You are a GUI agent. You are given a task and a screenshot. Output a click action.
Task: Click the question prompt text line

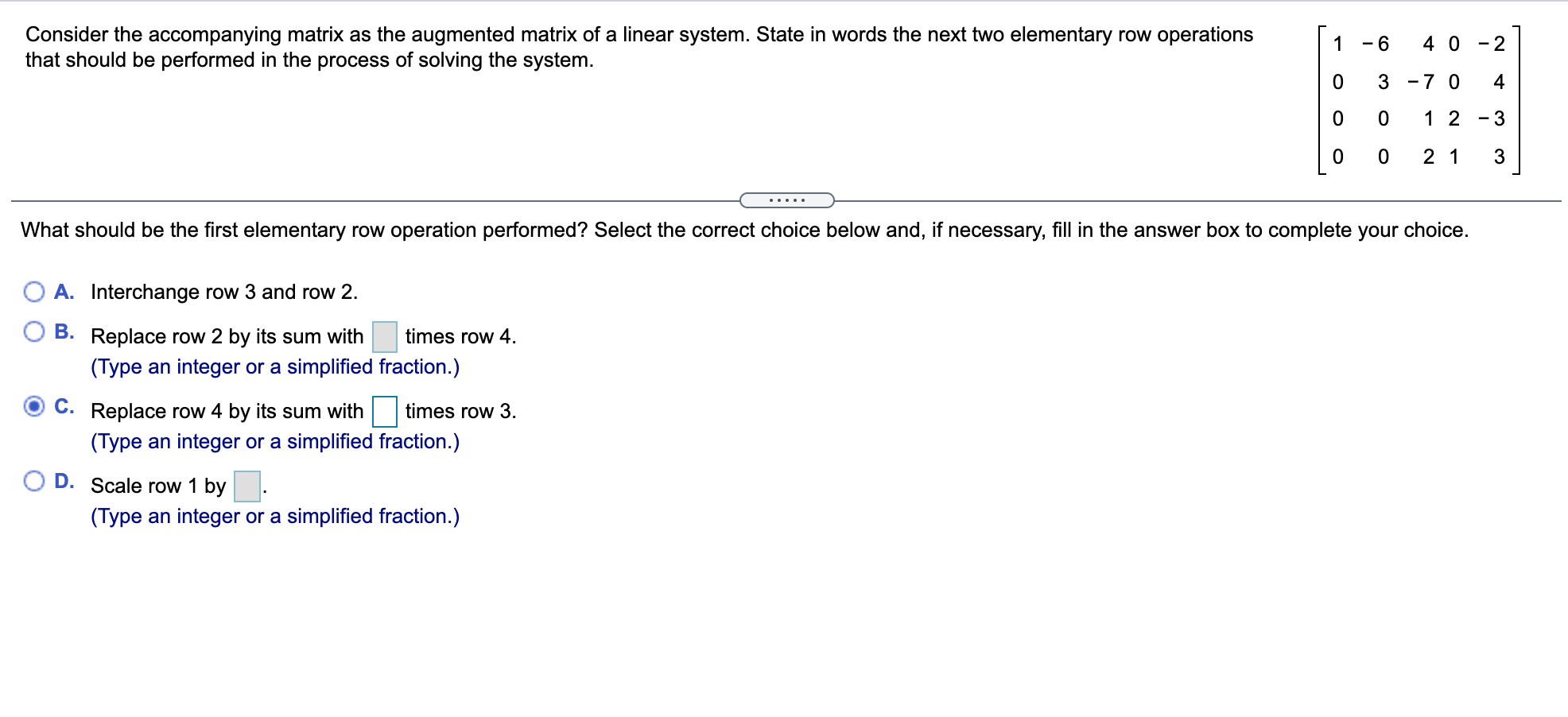pos(744,231)
